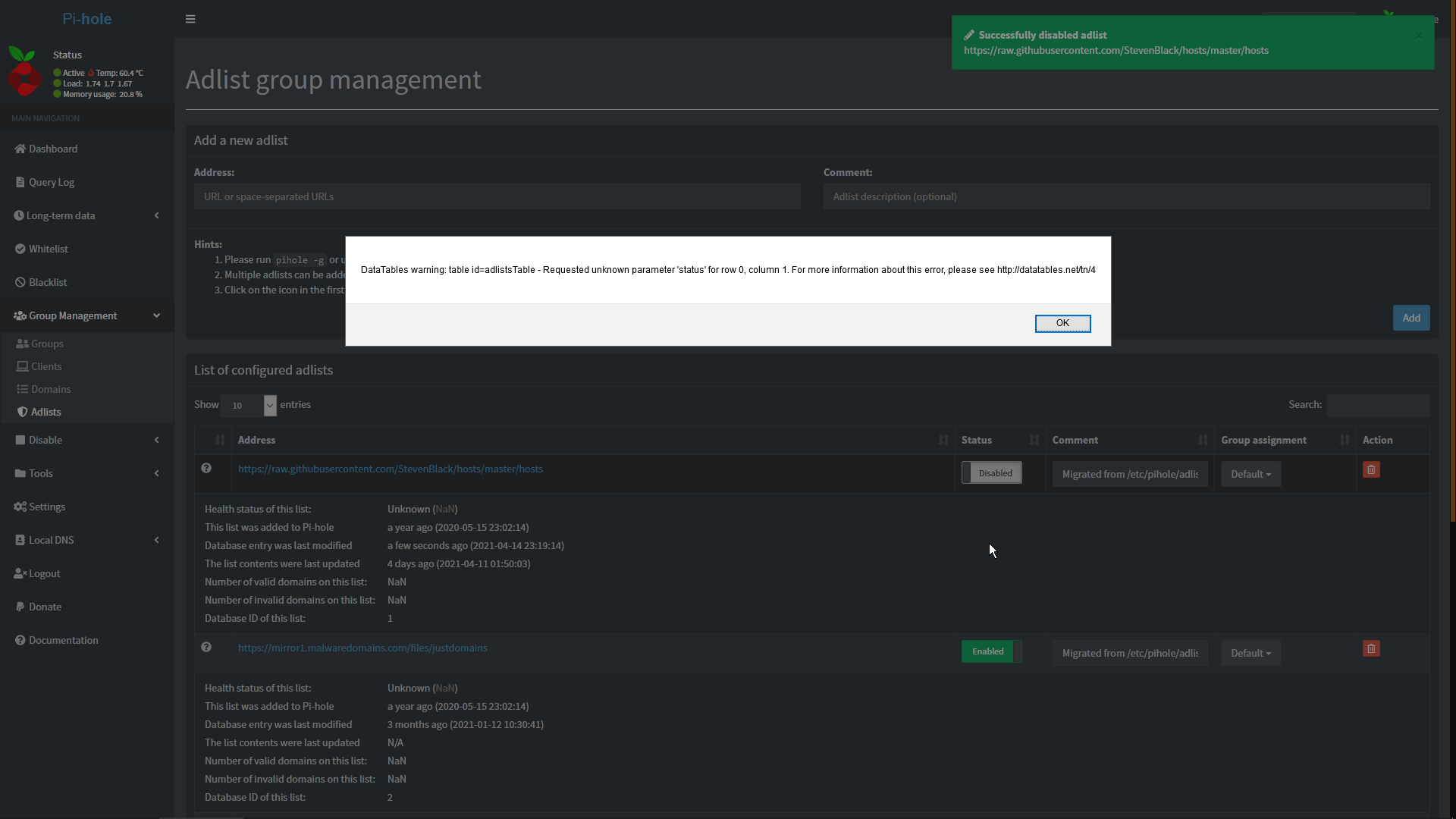Delete the StevenBlack hosts adlist with trash icon
The image size is (1456, 819).
(1370, 469)
